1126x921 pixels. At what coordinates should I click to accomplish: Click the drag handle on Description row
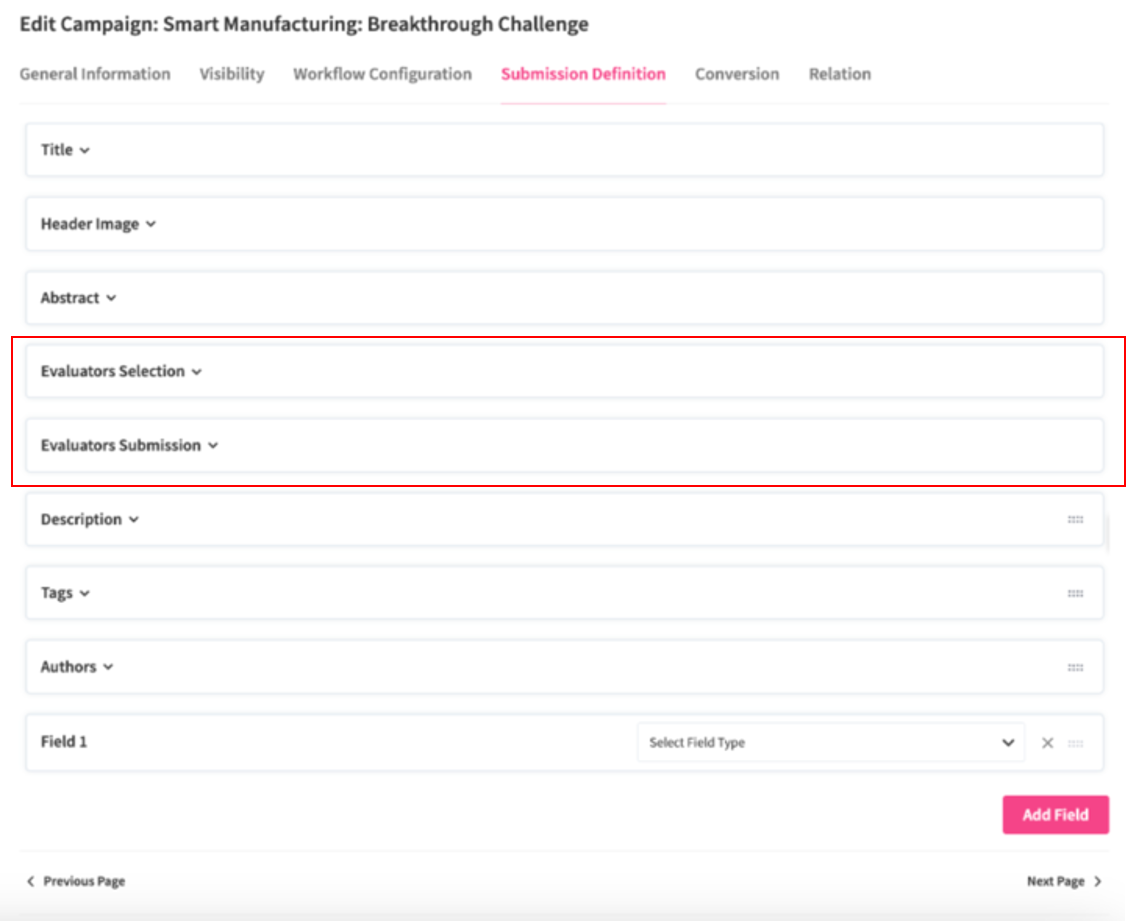coord(1075,520)
